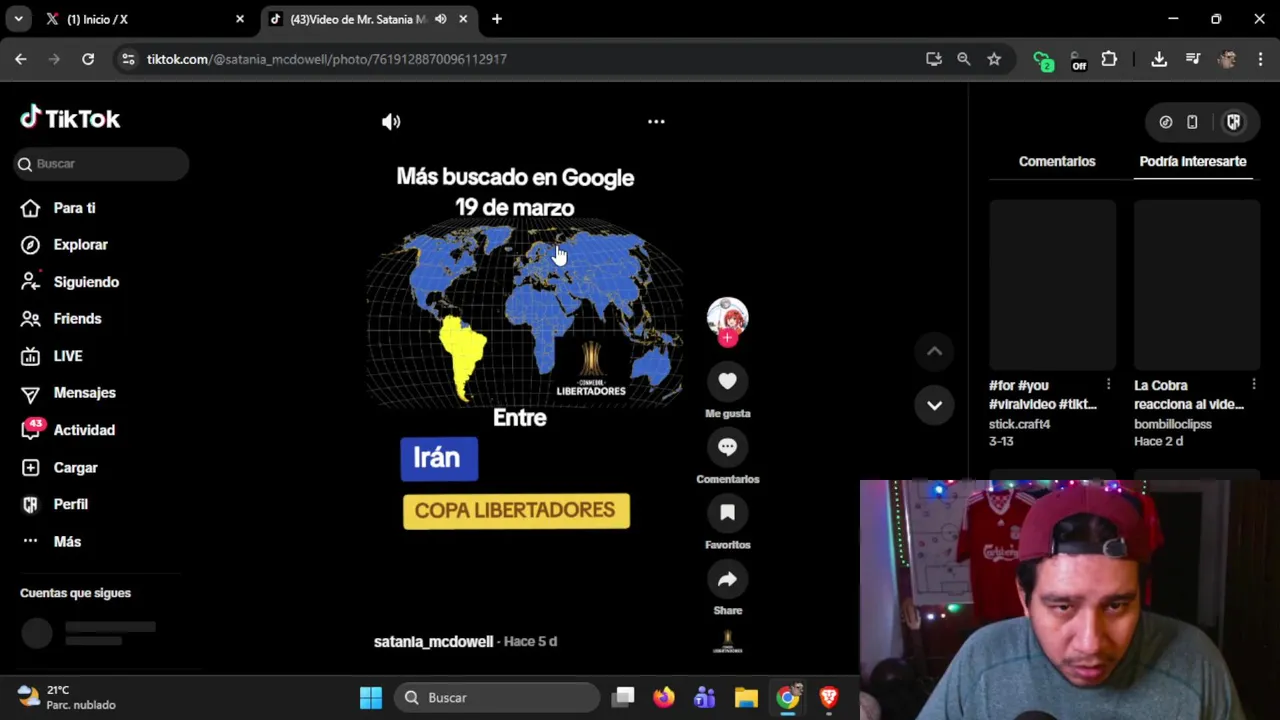Viewport: 1280px width, 720px height.
Task: Go back in the browser
Action: click(21, 59)
